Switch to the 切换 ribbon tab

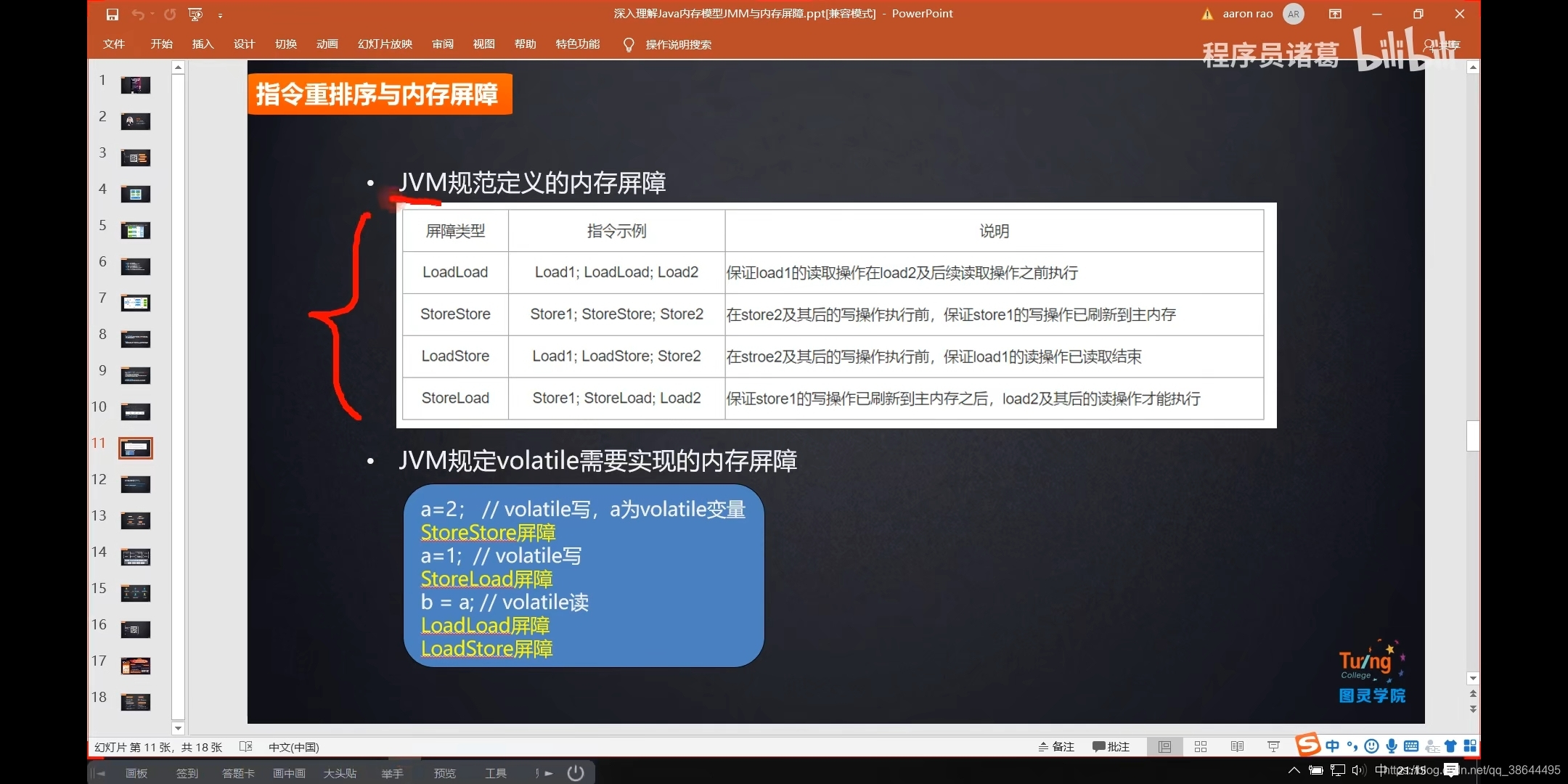click(285, 44)
